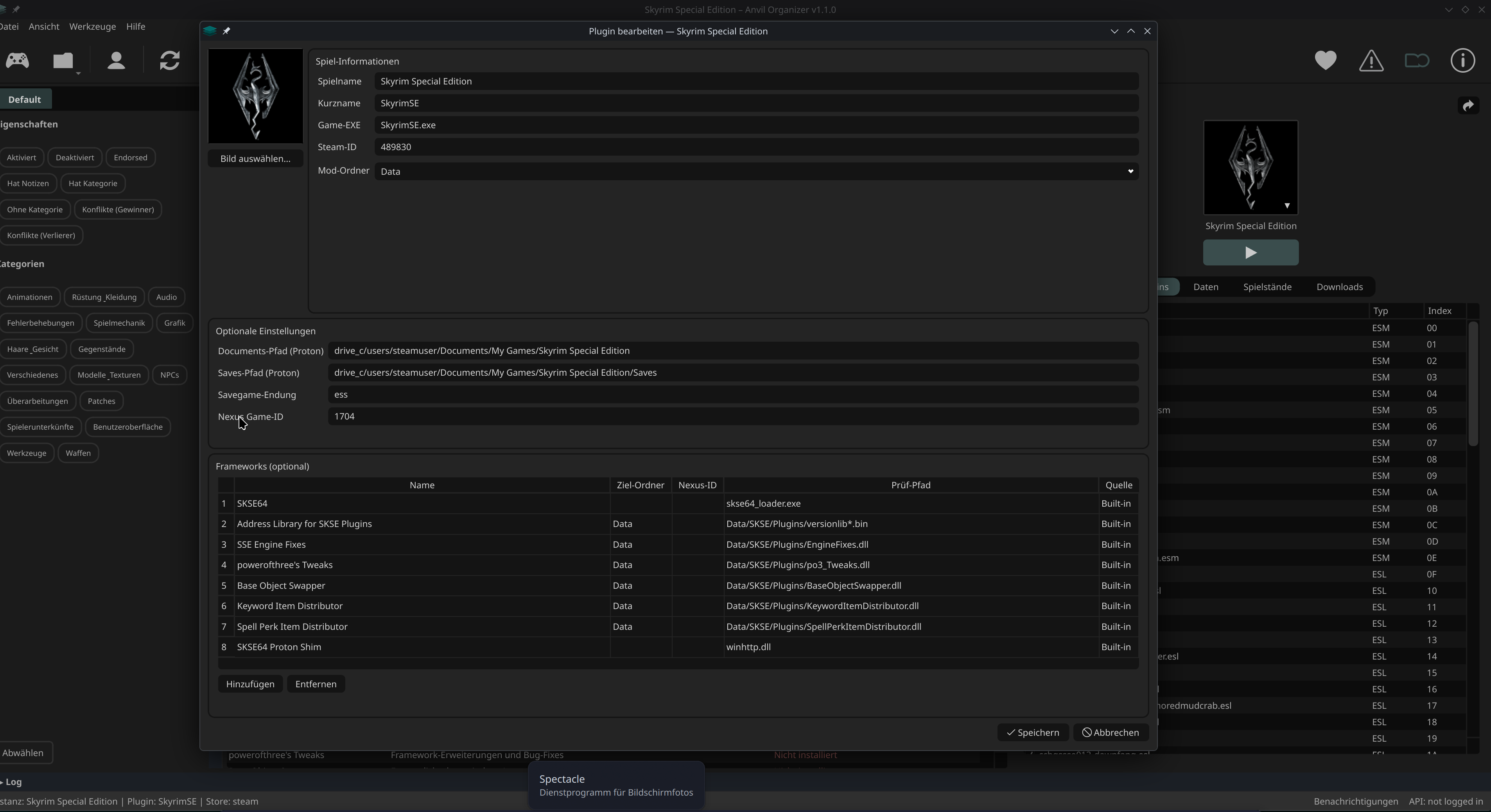Toggle the Endorsed filter
The image size is (1491, 812).
coord(130,157)
